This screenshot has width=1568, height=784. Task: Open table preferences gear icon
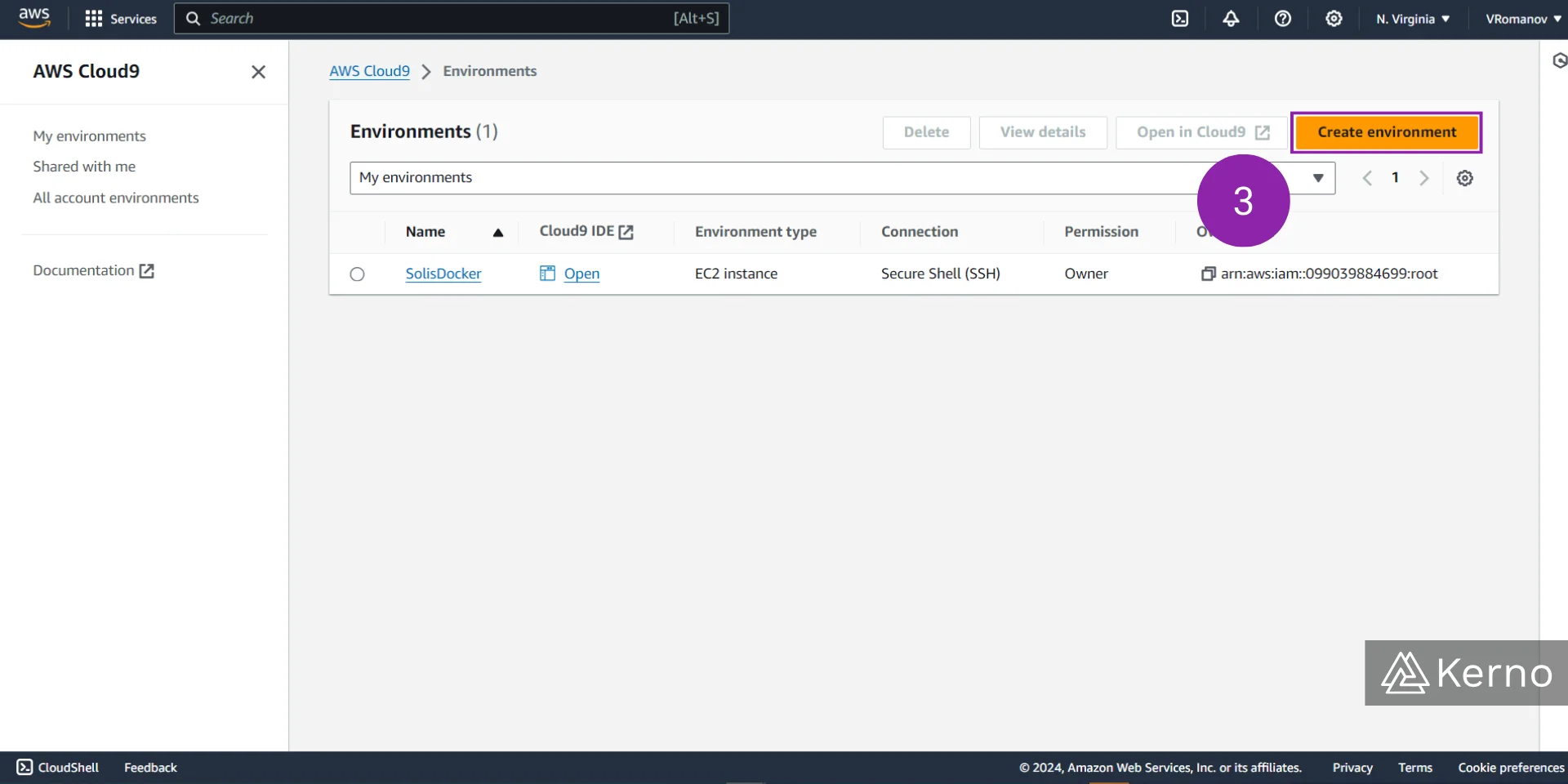click(x=1465, y=178)
